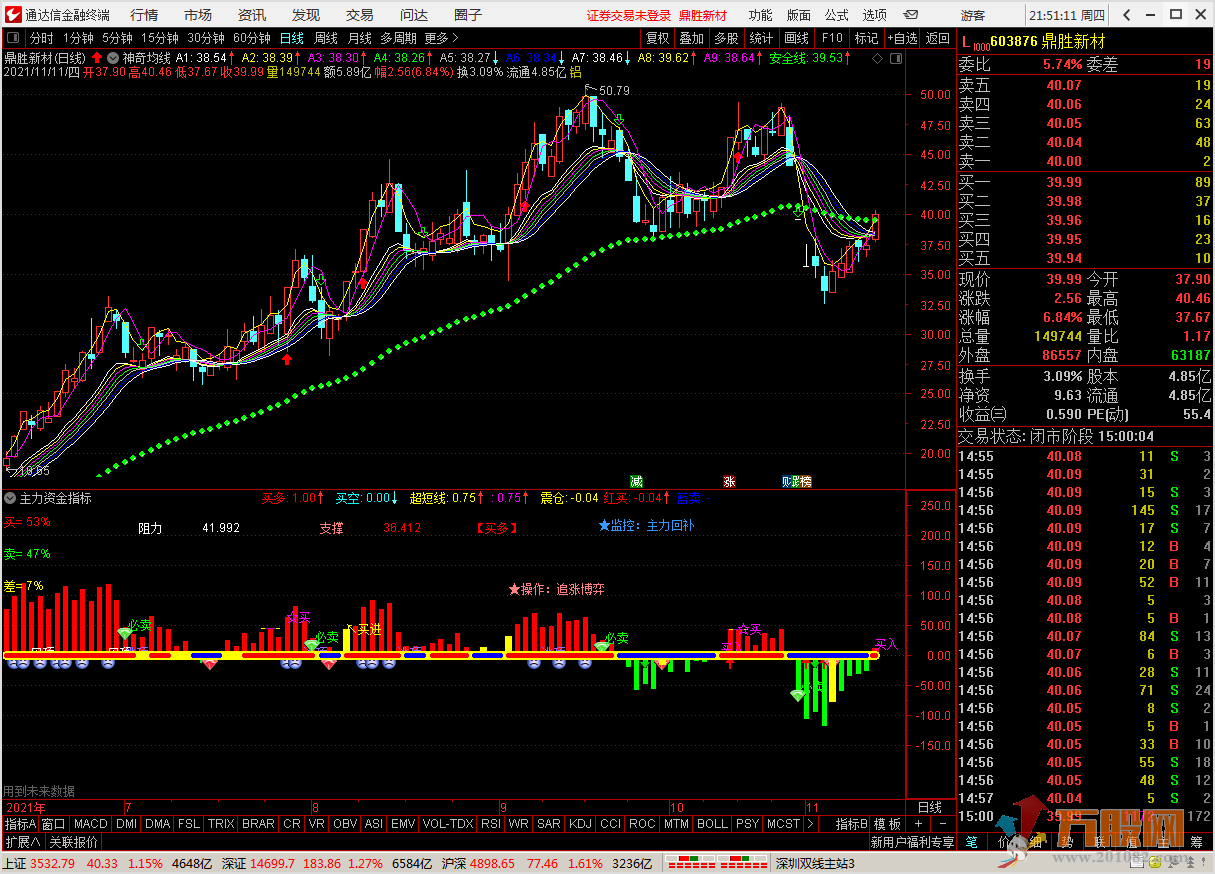1215x874 pixels.
Task: Click the diamond icon at the chart's top right
Action: point(877,59)
